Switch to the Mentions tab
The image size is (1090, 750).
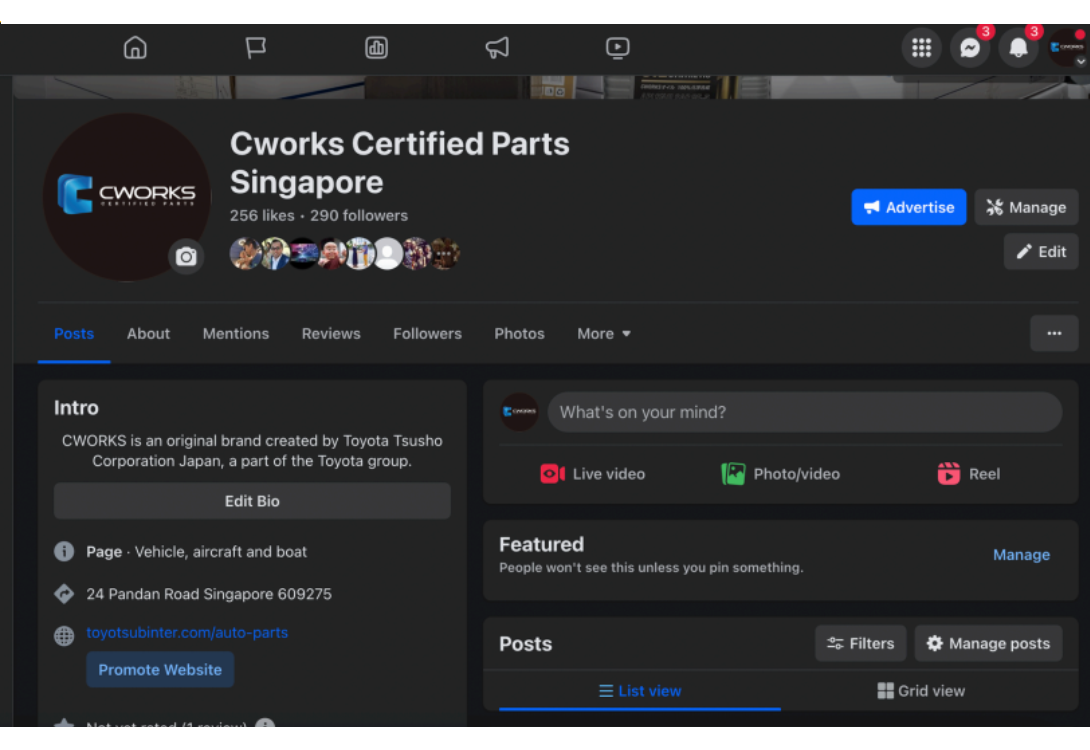point(236,334)
